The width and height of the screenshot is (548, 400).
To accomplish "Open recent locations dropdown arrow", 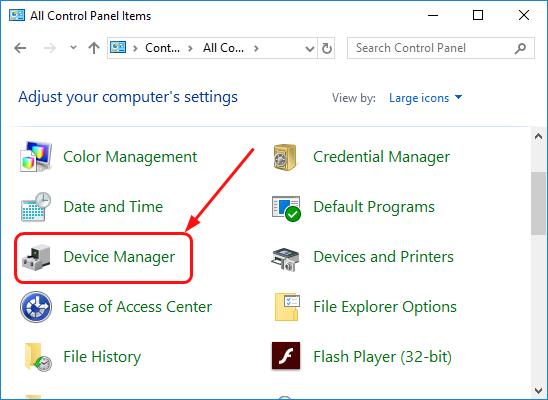I will 73,47.
